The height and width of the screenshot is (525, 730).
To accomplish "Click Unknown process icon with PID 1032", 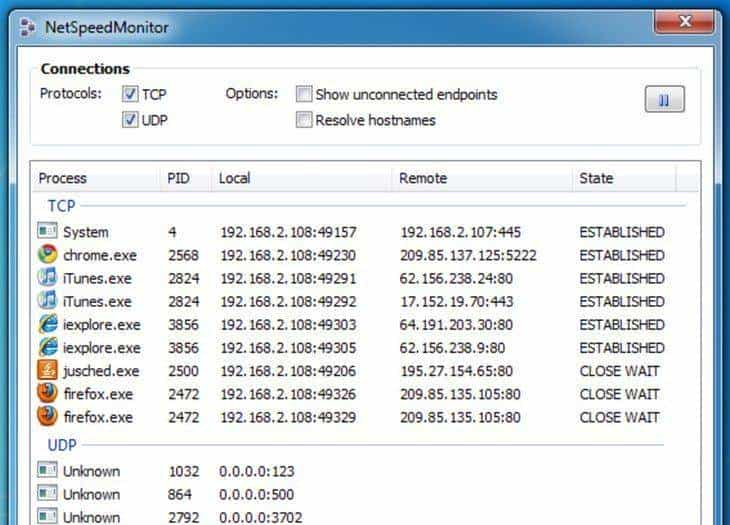I will coord(47,470).
